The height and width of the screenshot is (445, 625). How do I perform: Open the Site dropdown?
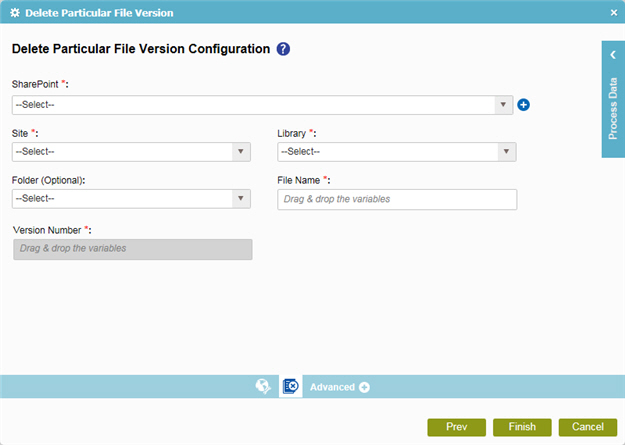(x=131, y=152)
